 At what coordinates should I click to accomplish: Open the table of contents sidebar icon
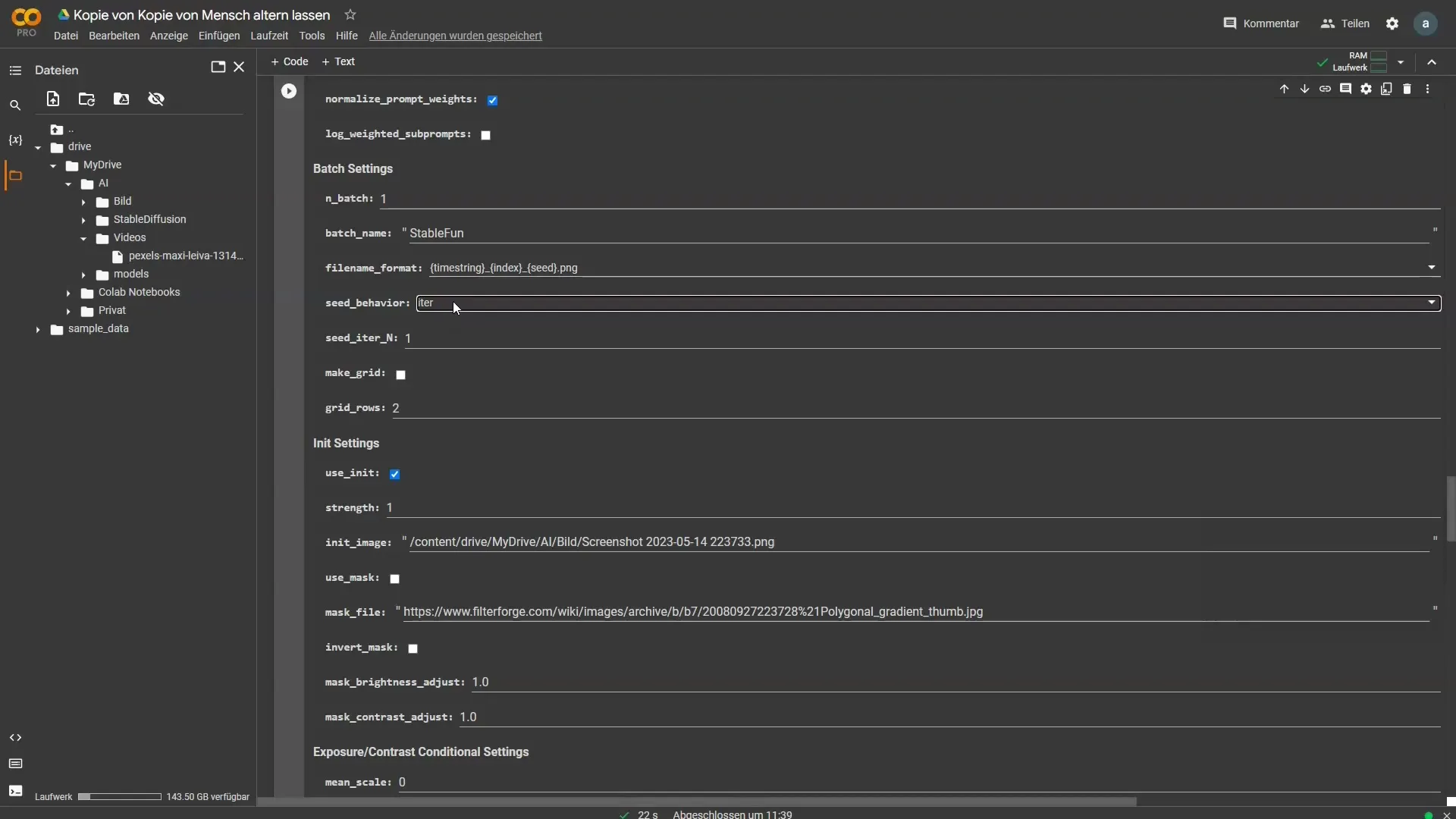point(15,71)
